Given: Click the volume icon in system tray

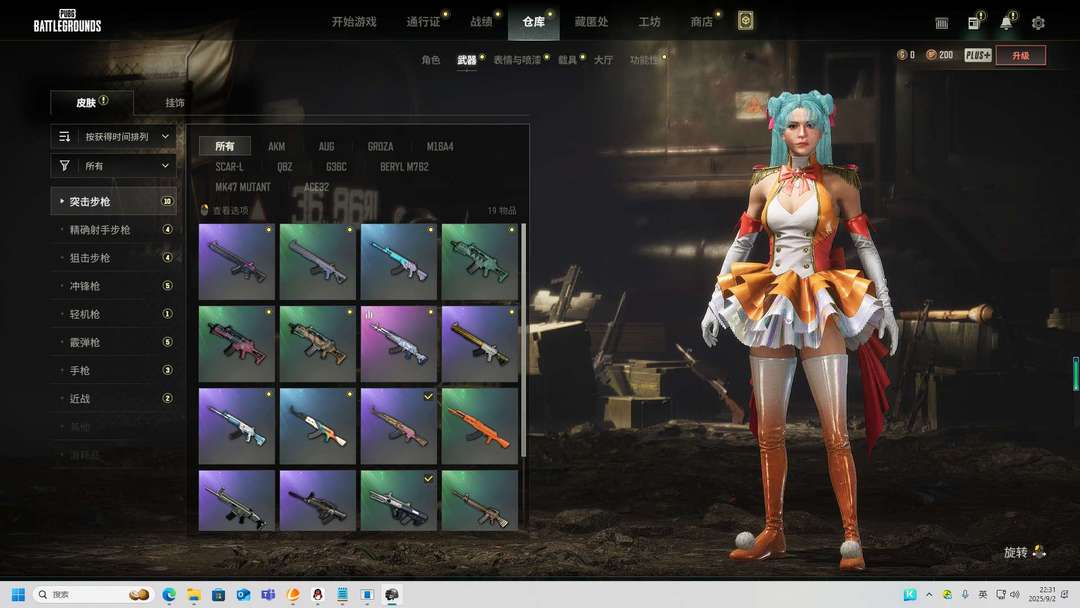Looking at the screenshot, I should click(1015, 594).
